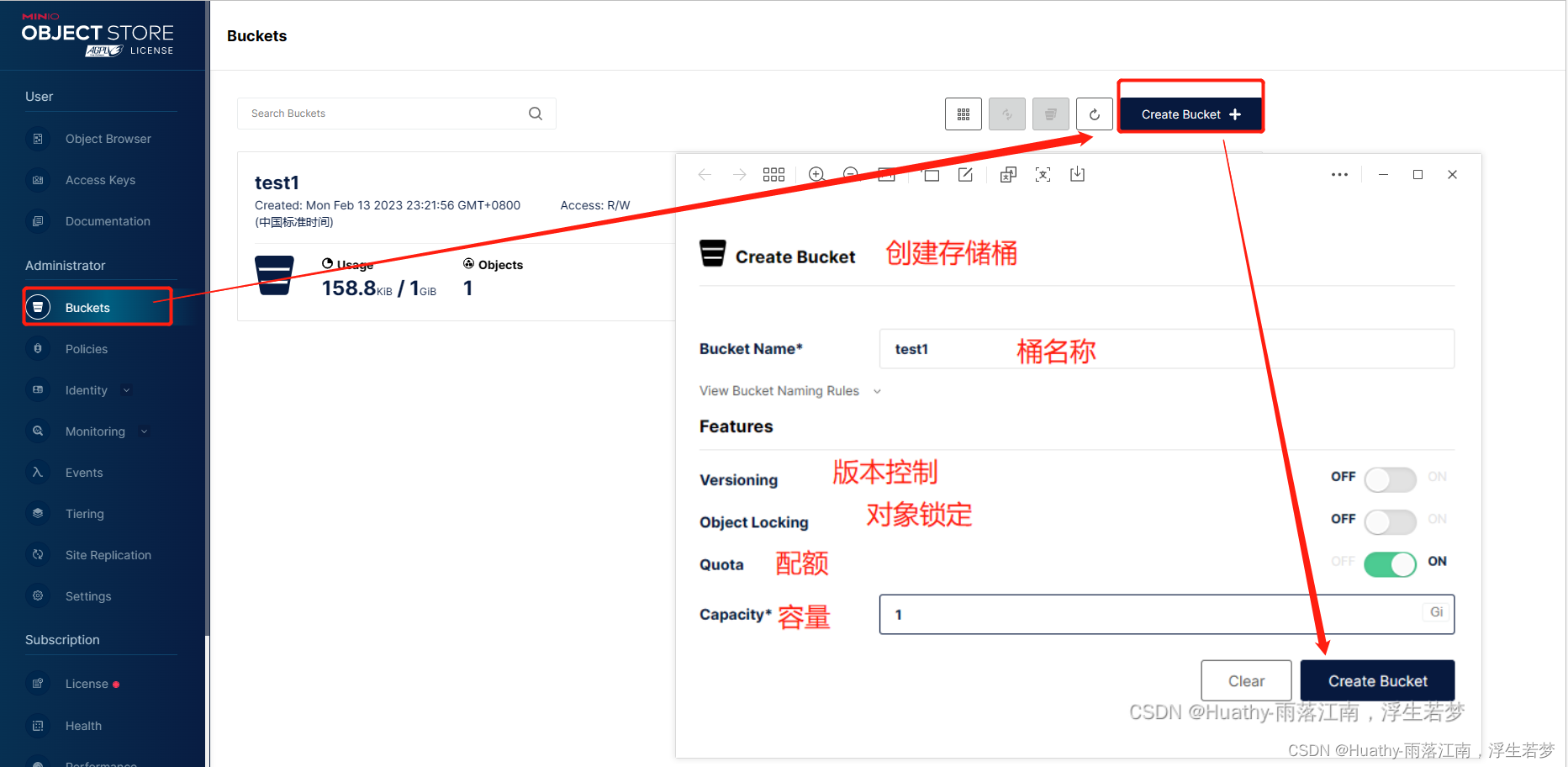
Task: Toggle the Object Locking switch
Action: [x=1390, y=521]
